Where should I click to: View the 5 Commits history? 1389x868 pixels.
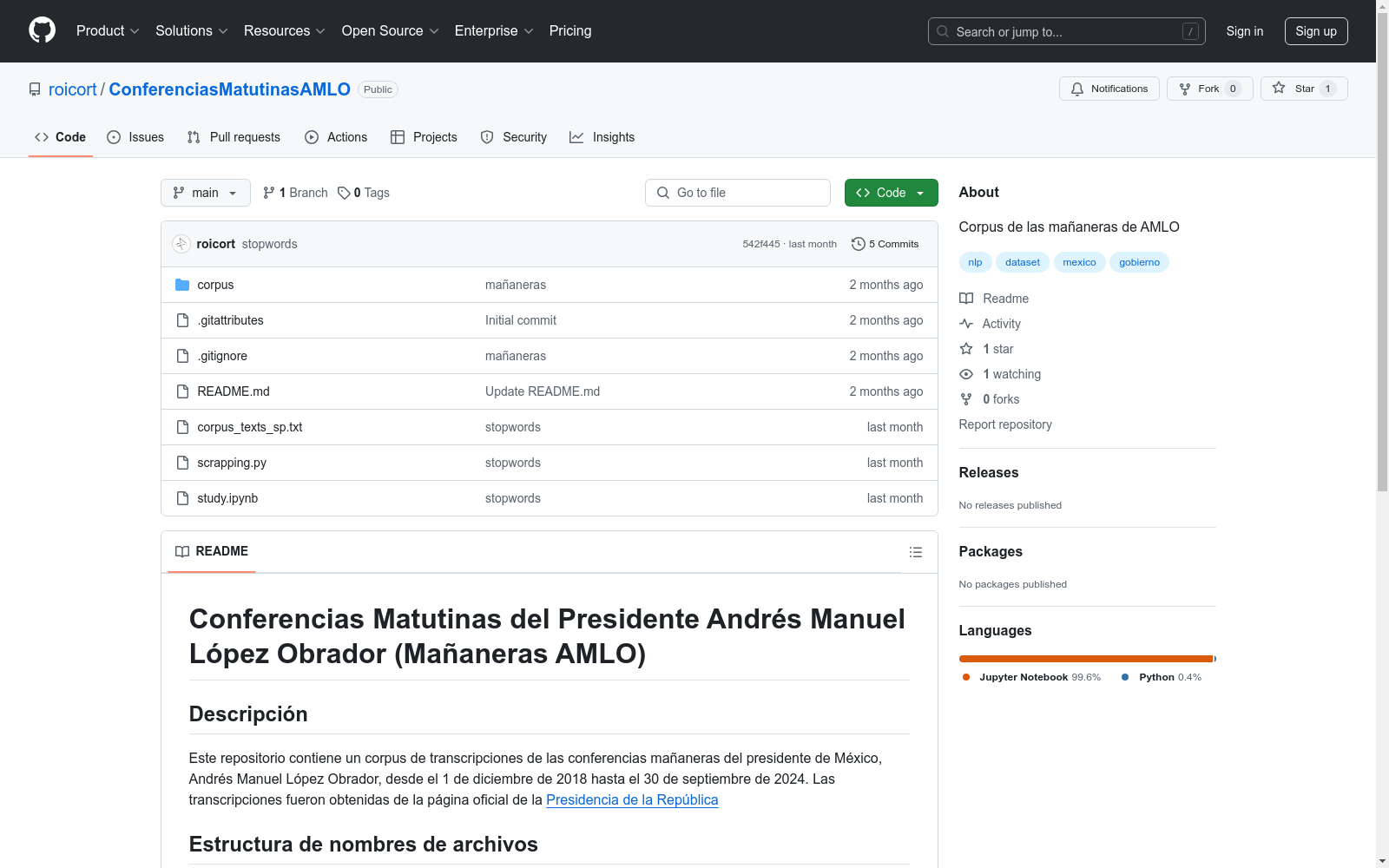tap(885, 244)
